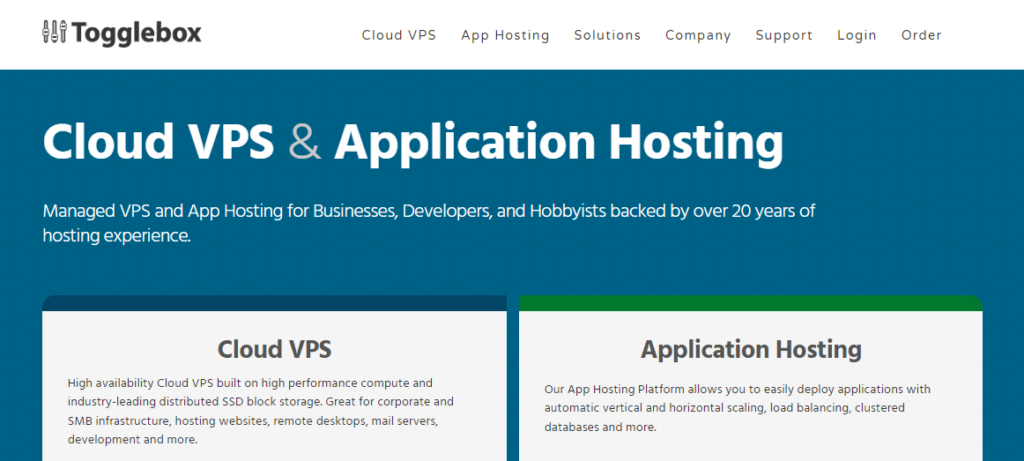Go to the Login page

pyautogui.click(x=857, y=35)
